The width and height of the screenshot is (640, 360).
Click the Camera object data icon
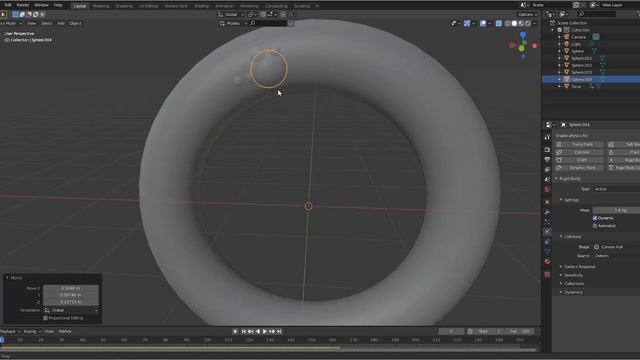(596, 37)
